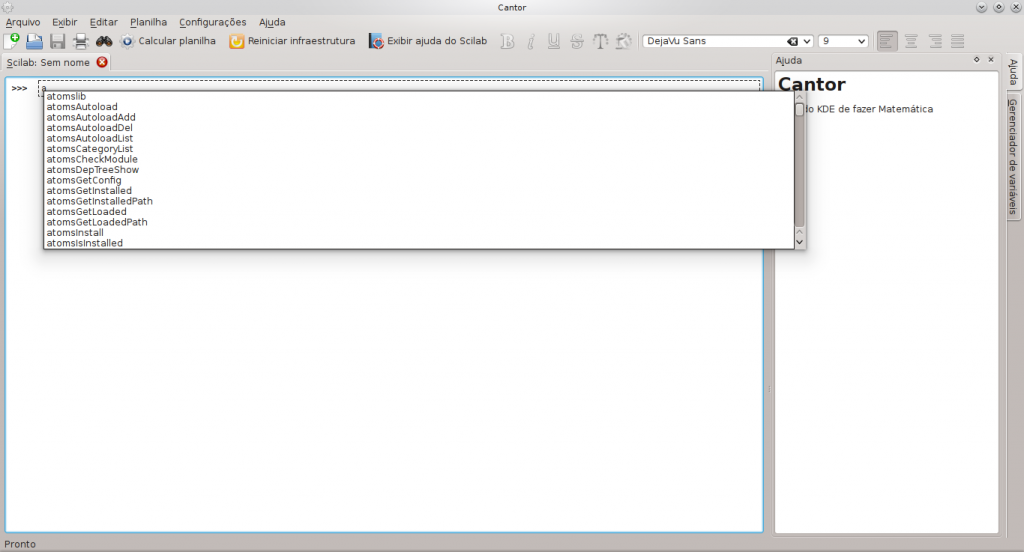Toggle italic text formatting
Viewport: 1024px width, 552px height.
[531, 41]
